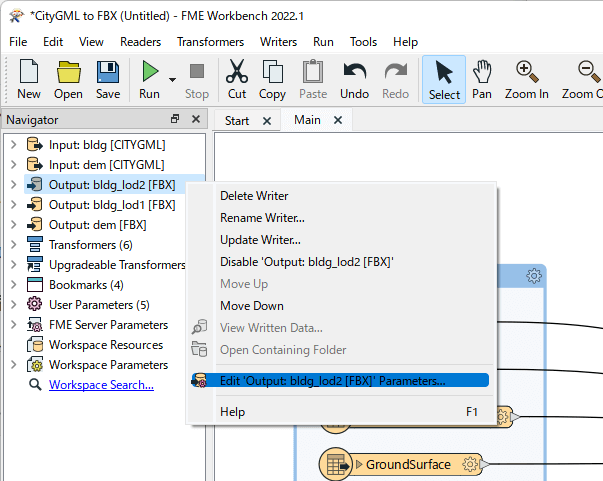Select the Input: dem reader icon
Viewport: 603px width, 481px height.
(x=35, y=165)
